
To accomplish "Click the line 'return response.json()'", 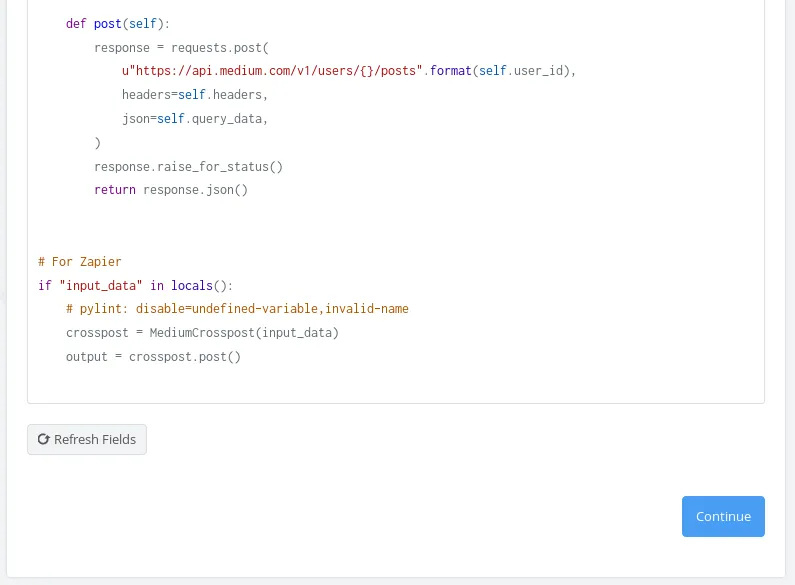I will [x=171, y=190].
